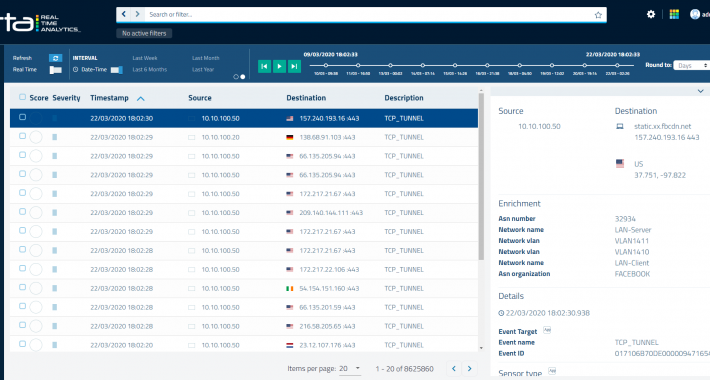Go forward with search bar right arrow
This screenshot has width=710, height=380.
(138, 14)
